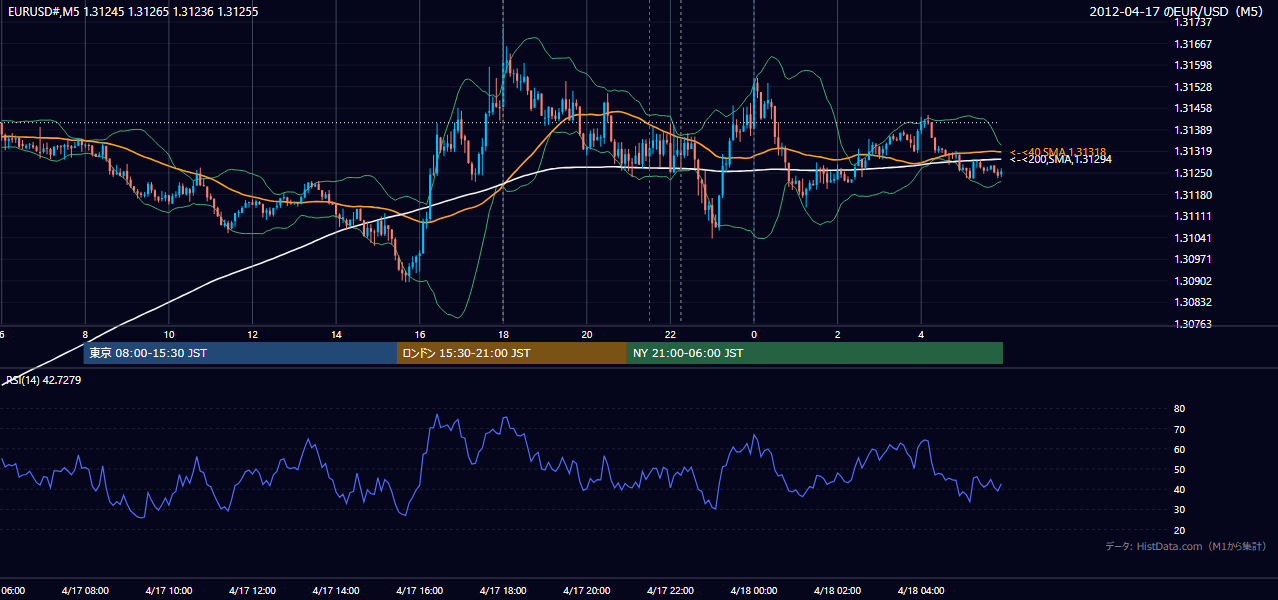Click the bottom date label 4/17 08:00
This screenshot has width=1278, height=600.
pos(83,590)
